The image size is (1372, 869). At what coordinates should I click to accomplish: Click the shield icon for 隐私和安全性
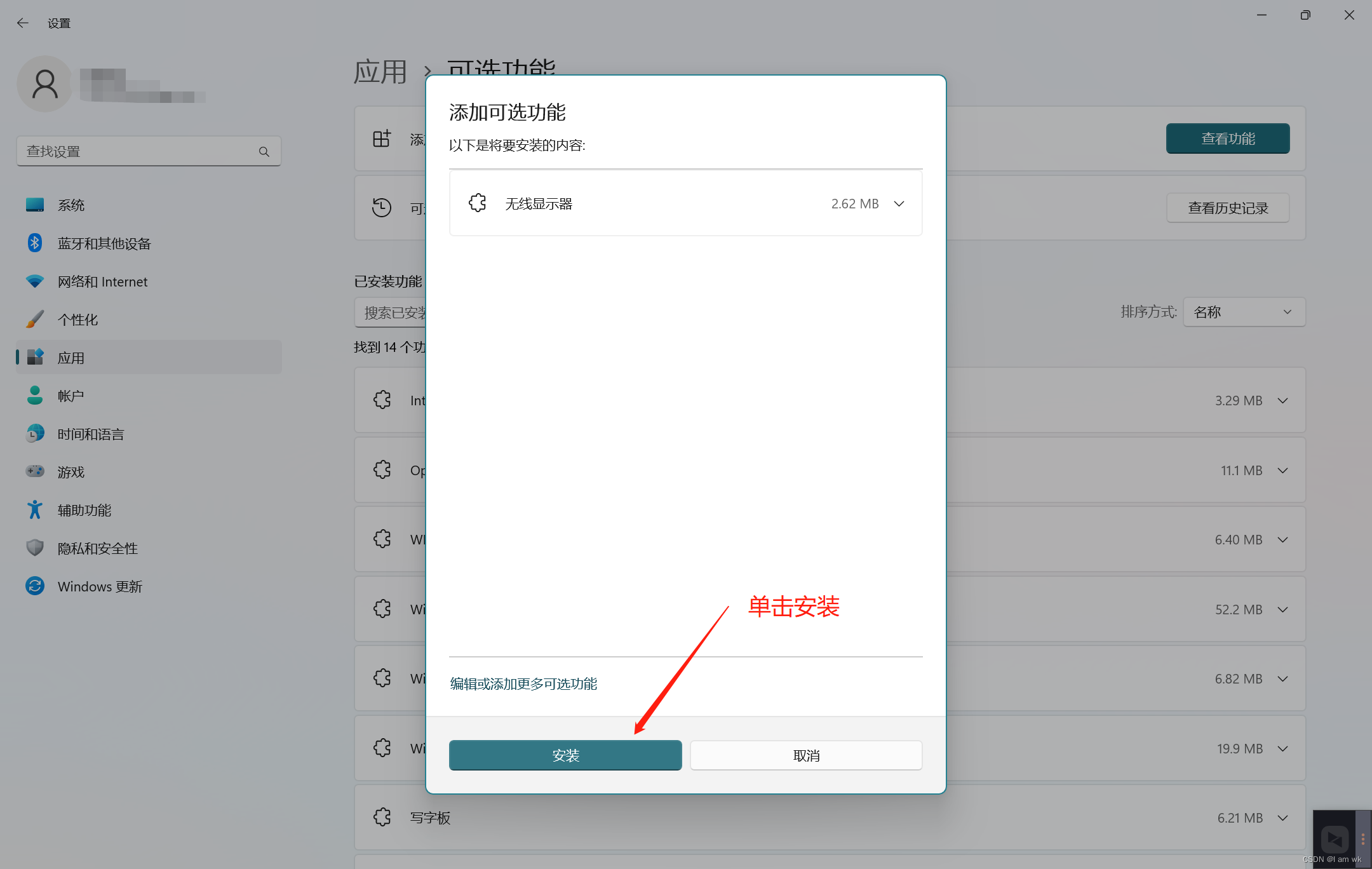click(x=35, y=548)
